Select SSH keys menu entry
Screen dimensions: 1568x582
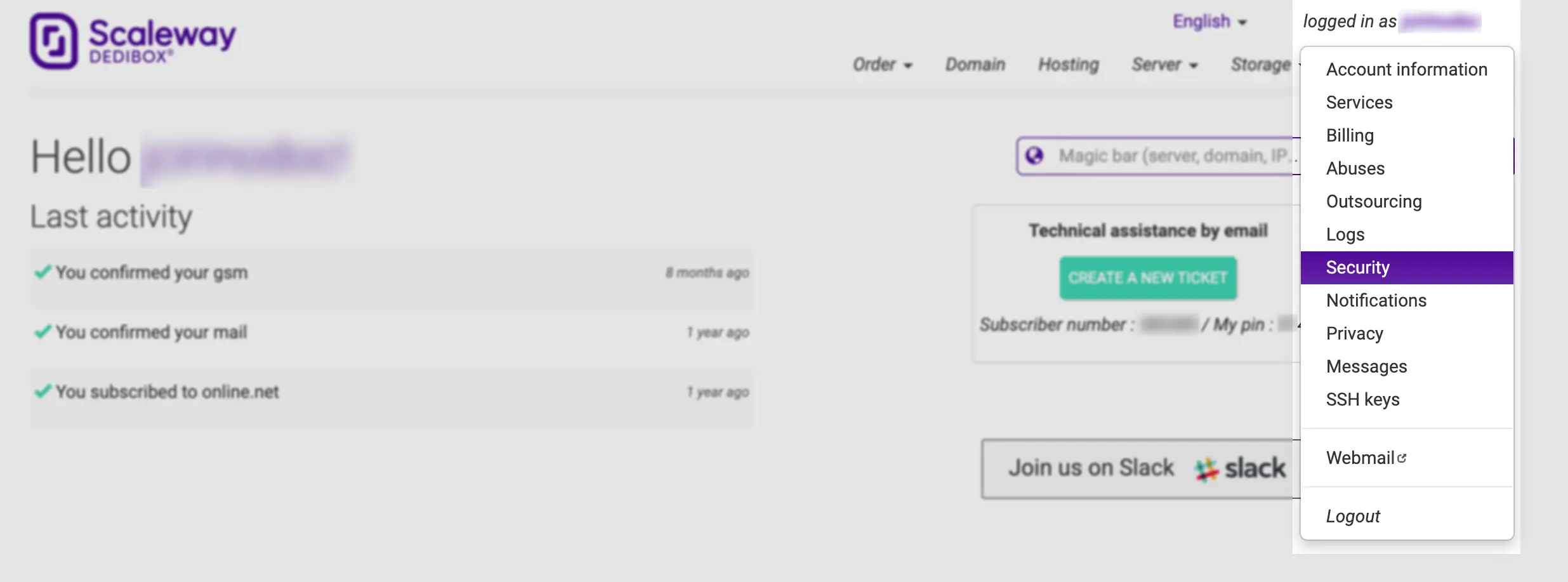(x=1362, y=400)
